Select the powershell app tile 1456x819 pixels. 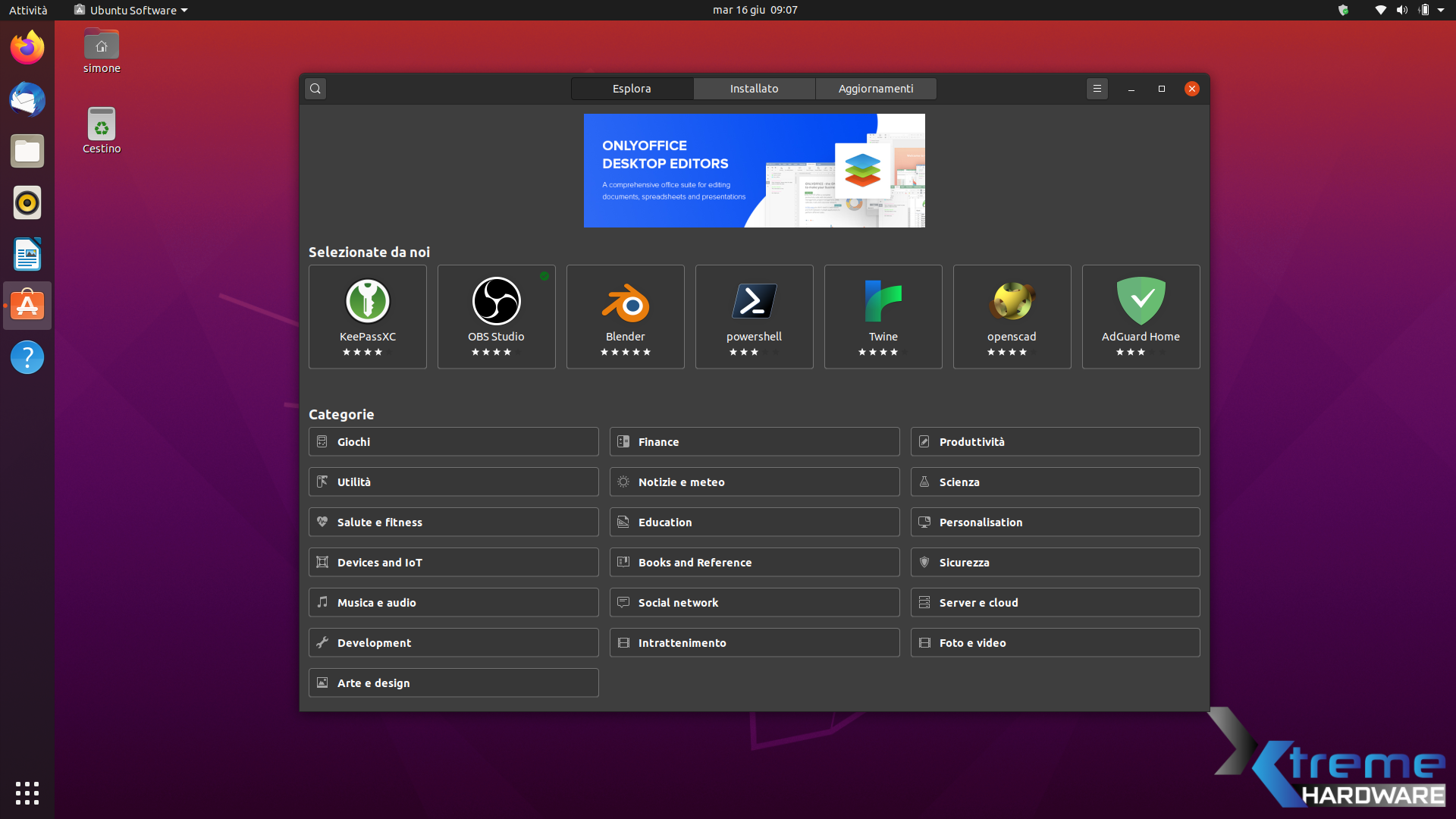pyautogui.click(x=755, y=316)
